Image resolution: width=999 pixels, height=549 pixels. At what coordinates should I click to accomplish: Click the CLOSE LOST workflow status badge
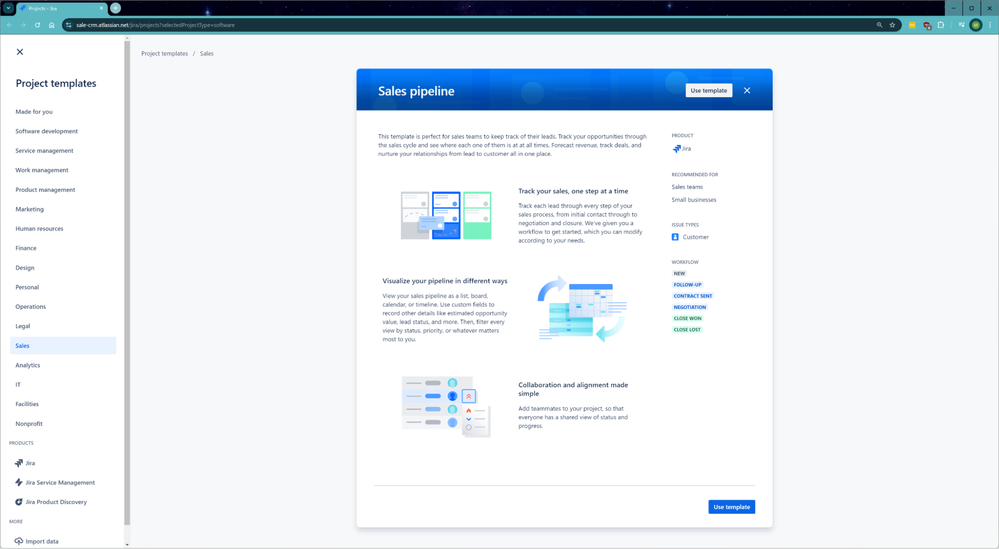(x=687, y=330)
